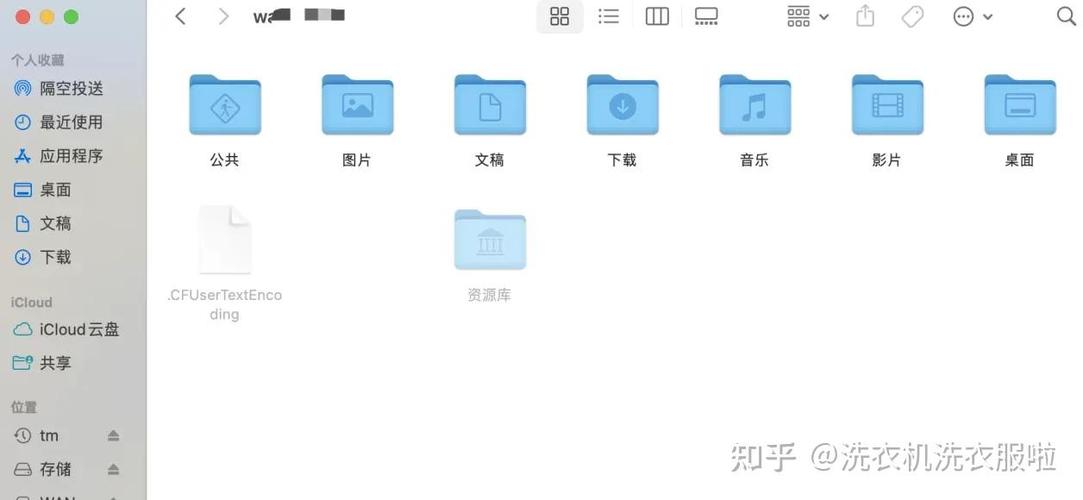Select 隔空投送 in the sidebar
Image resolution: width=1083 pixels, height=500 pixels.
pos(72,88)
